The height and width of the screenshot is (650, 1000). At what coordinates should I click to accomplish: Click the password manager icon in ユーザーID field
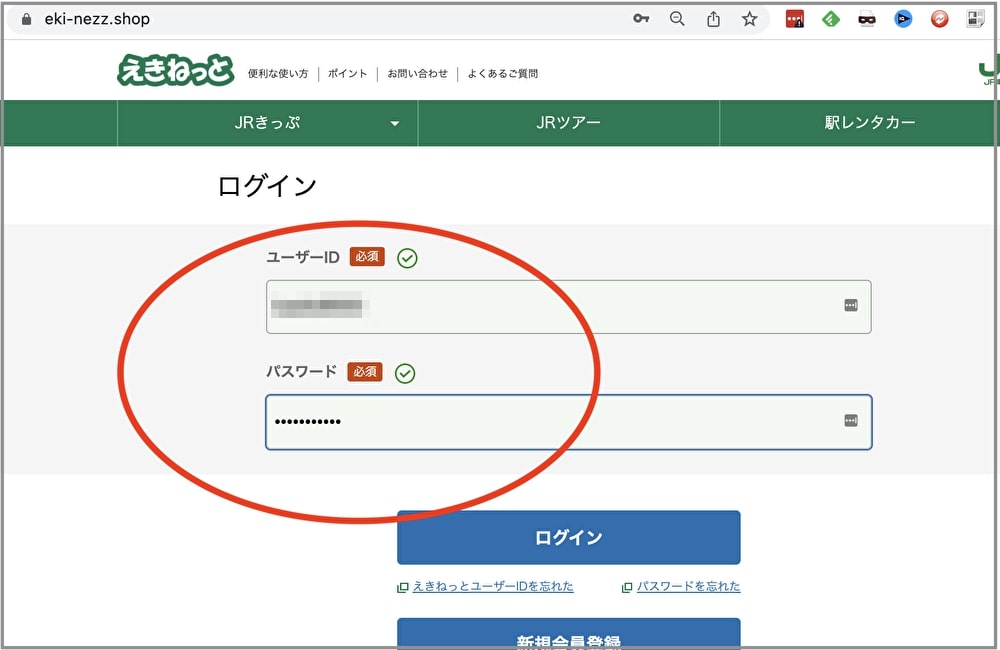(851, 306)
